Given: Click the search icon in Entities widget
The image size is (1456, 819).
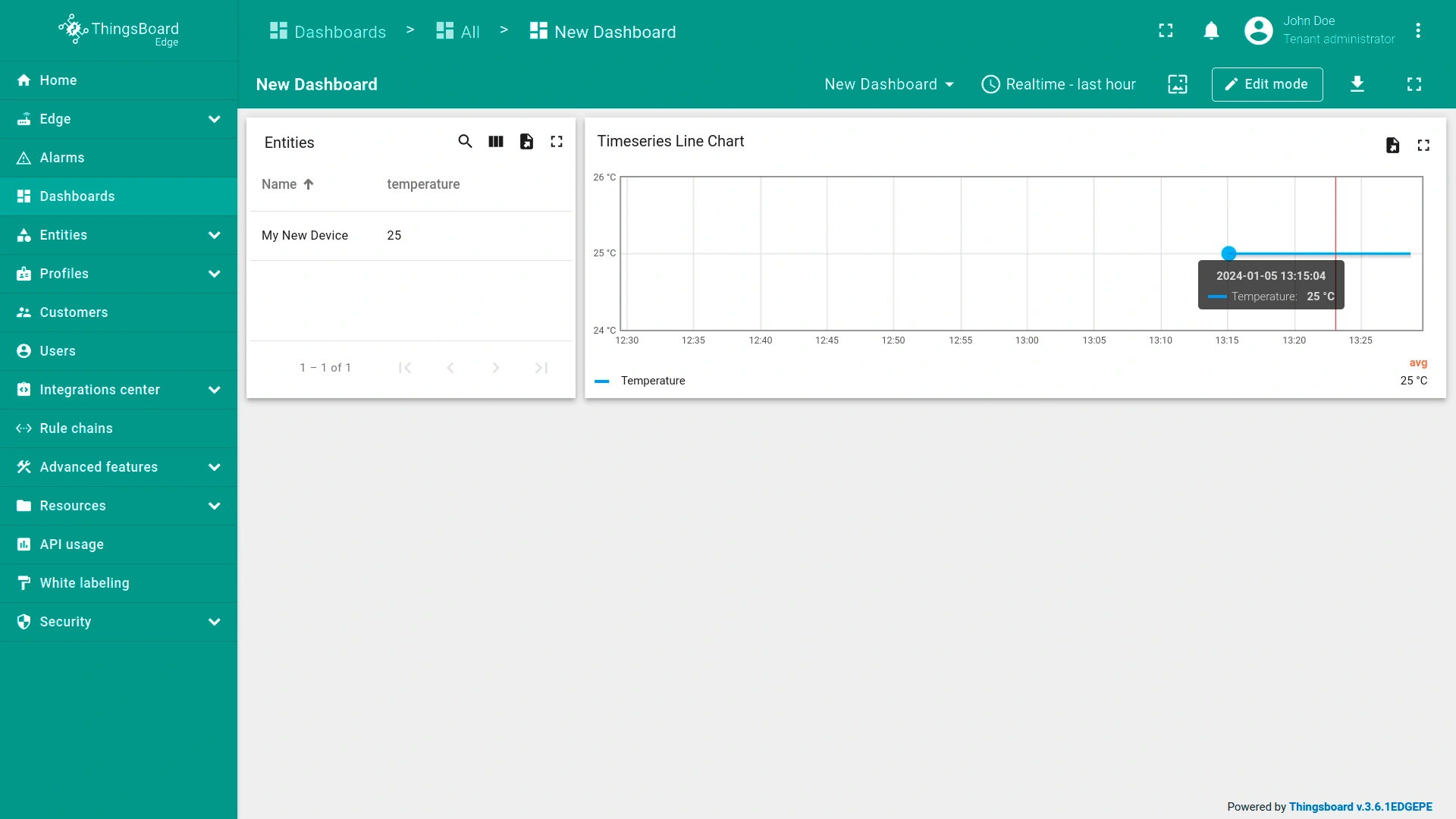Looking at the screenshot, I should [x=465, y=142].
